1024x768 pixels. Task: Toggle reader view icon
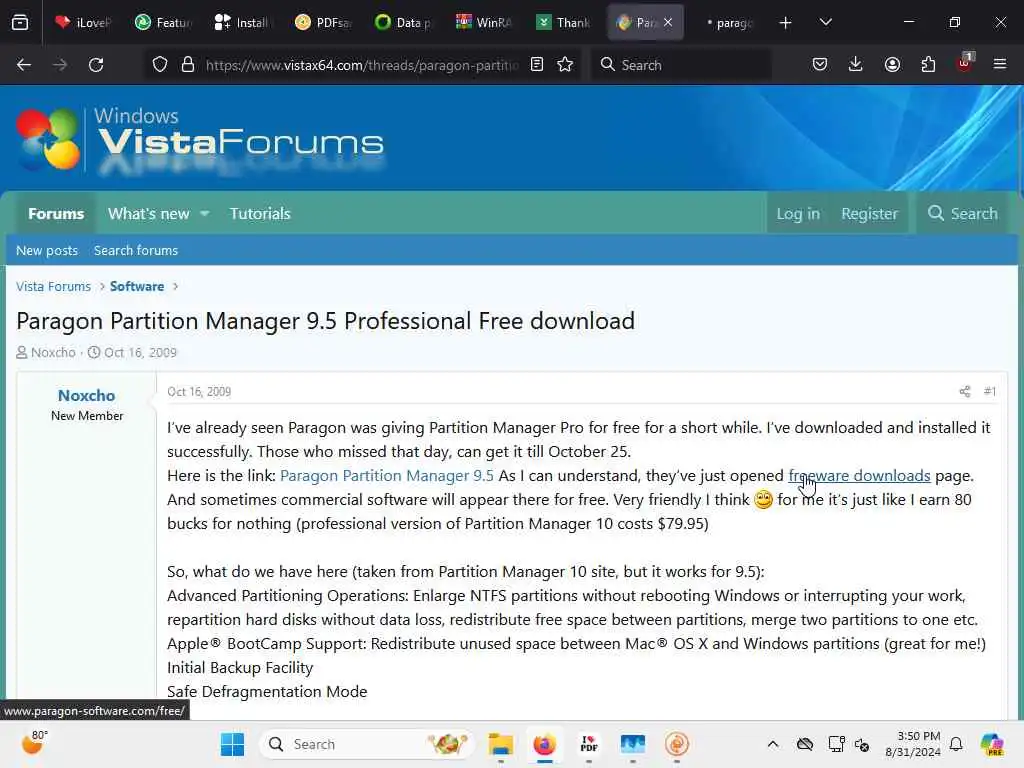click(x=537, y=65)
